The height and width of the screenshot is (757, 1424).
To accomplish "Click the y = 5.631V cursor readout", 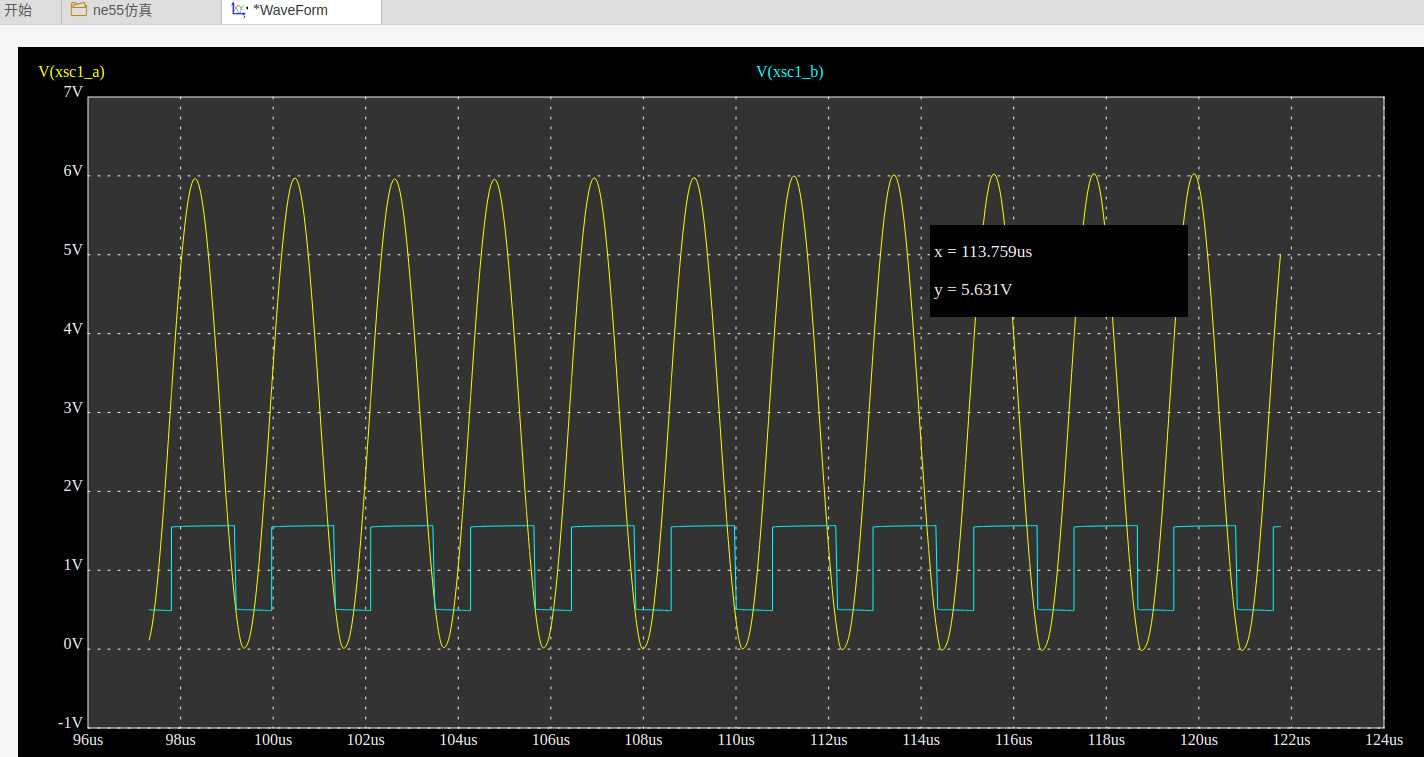I will tap(972, 290).
